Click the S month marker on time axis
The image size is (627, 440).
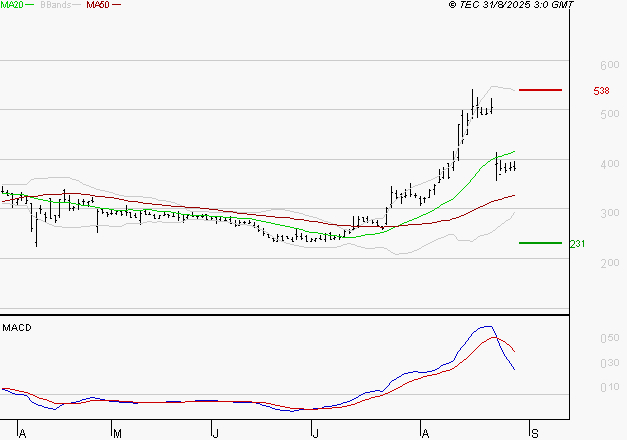tap(535, 434)
